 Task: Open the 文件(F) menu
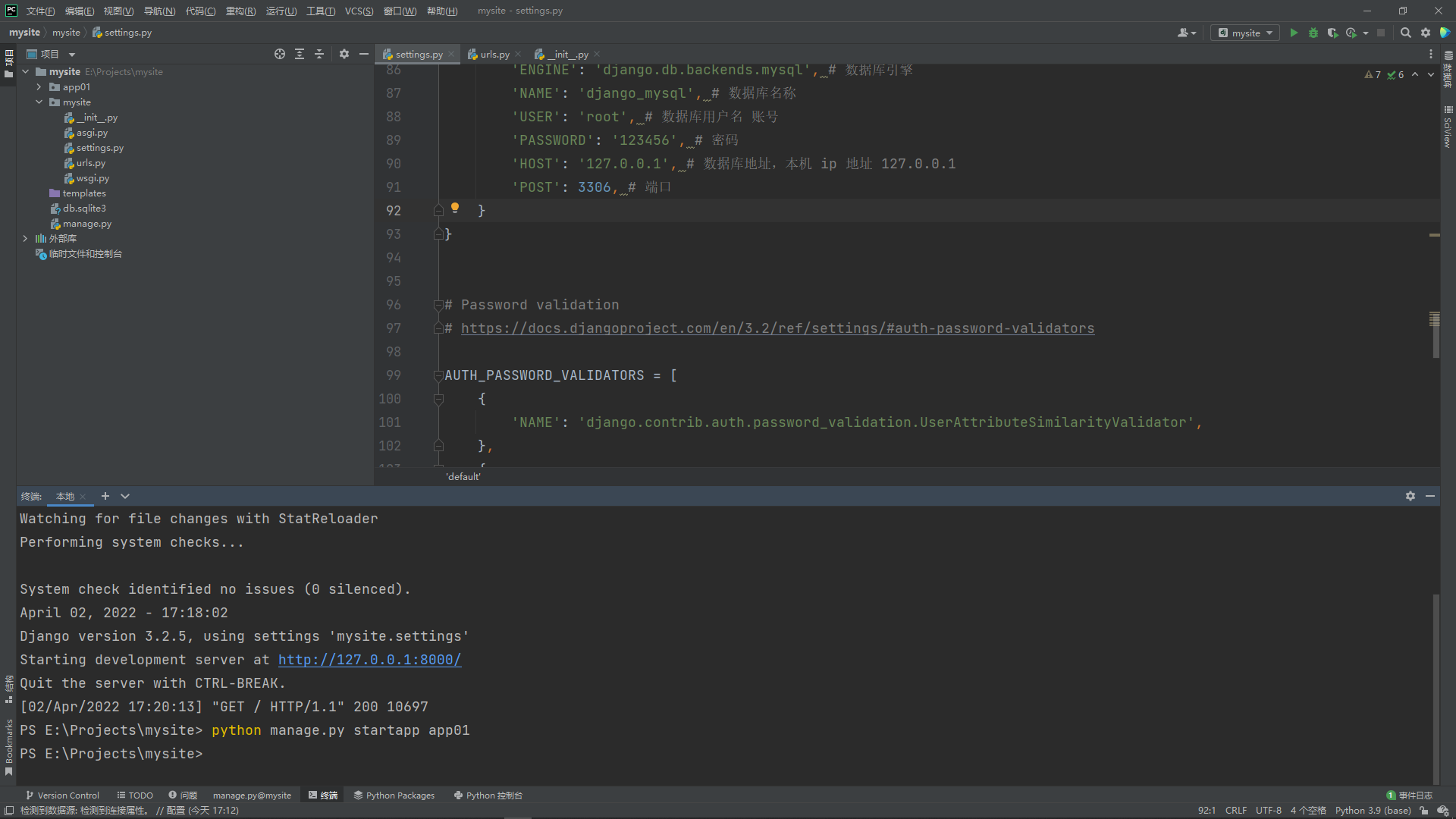pyautogui.click(x=40, y=11)
